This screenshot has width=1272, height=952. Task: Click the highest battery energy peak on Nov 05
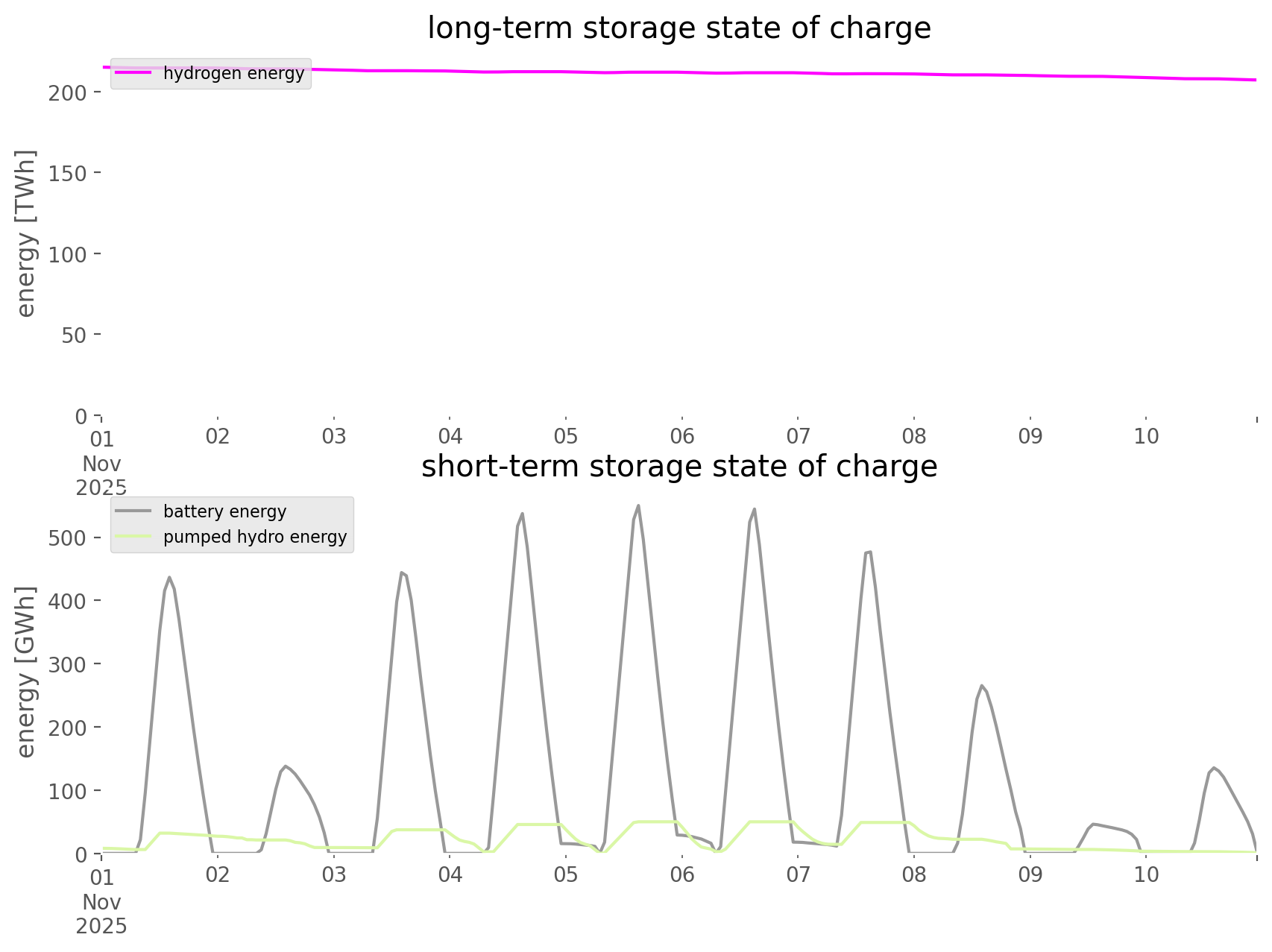coord(638,506)
